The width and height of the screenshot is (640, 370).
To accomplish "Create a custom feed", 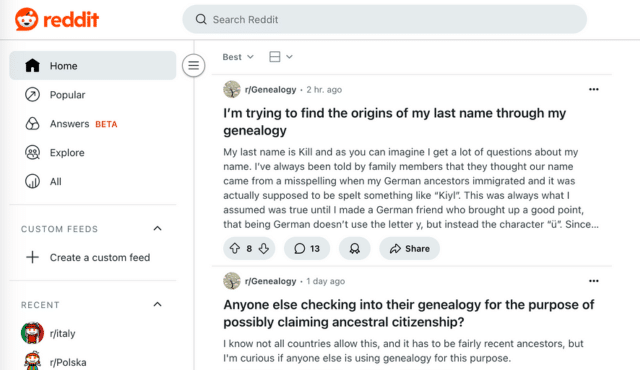I will 93,257.
